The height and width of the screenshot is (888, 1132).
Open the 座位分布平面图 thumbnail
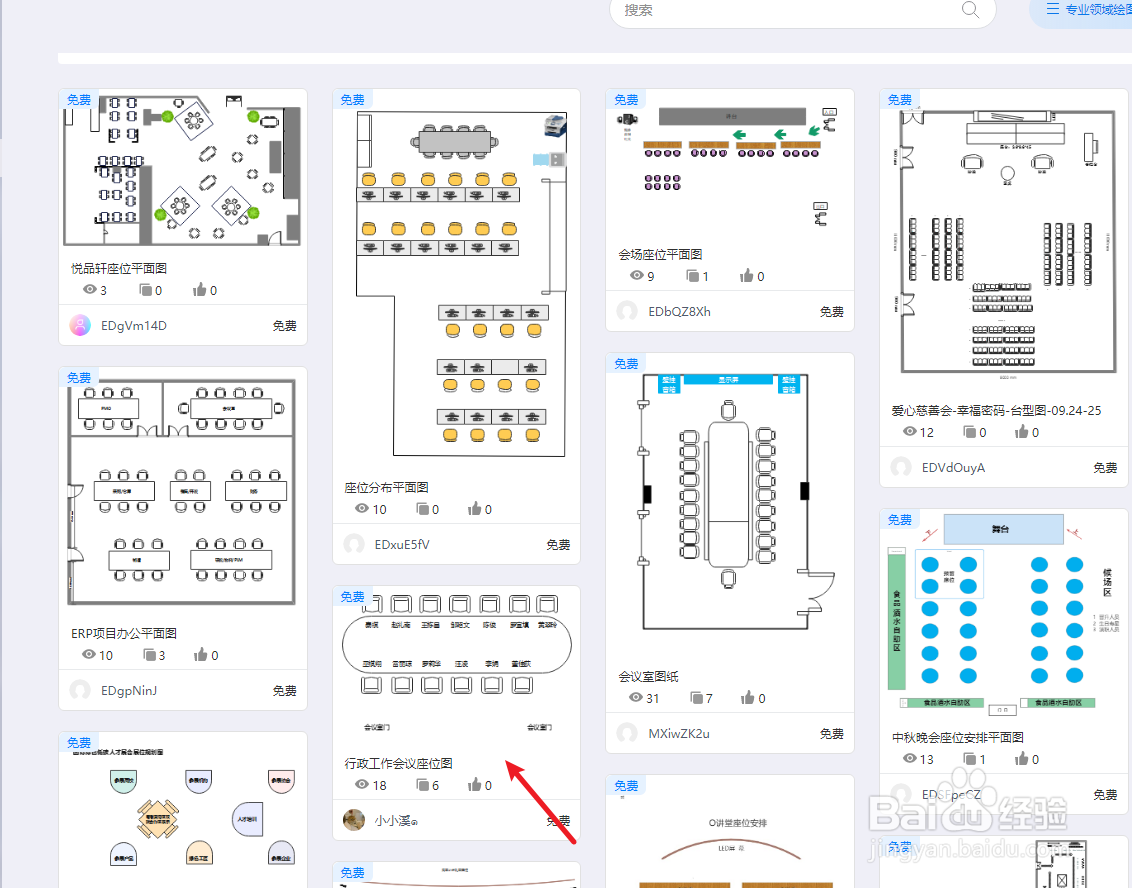click(x=456, y=284)
